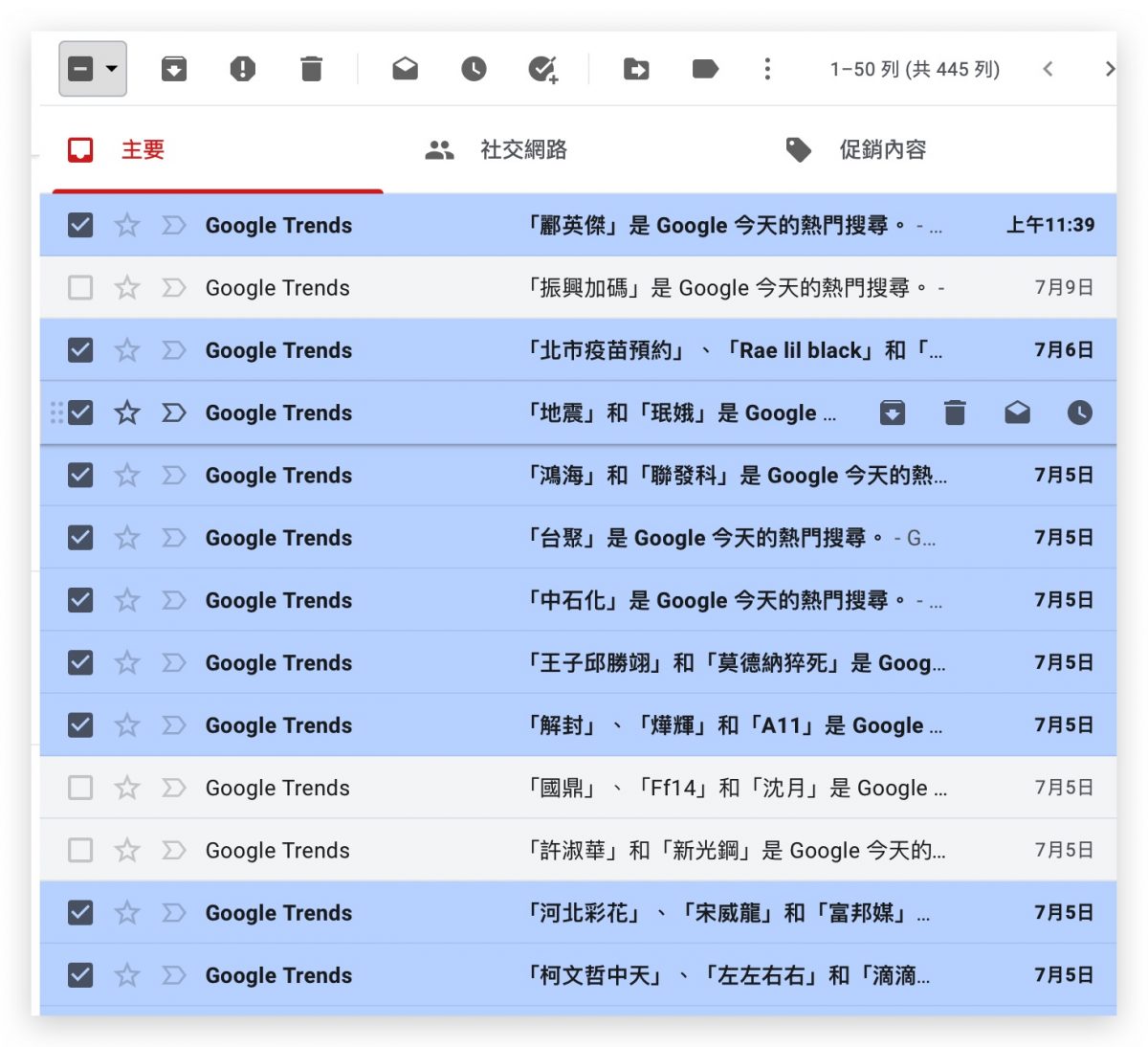1148x1047 pixels.
Task: Mark the 「地震」 email as read from its row
Action: tap(1017, 412)
